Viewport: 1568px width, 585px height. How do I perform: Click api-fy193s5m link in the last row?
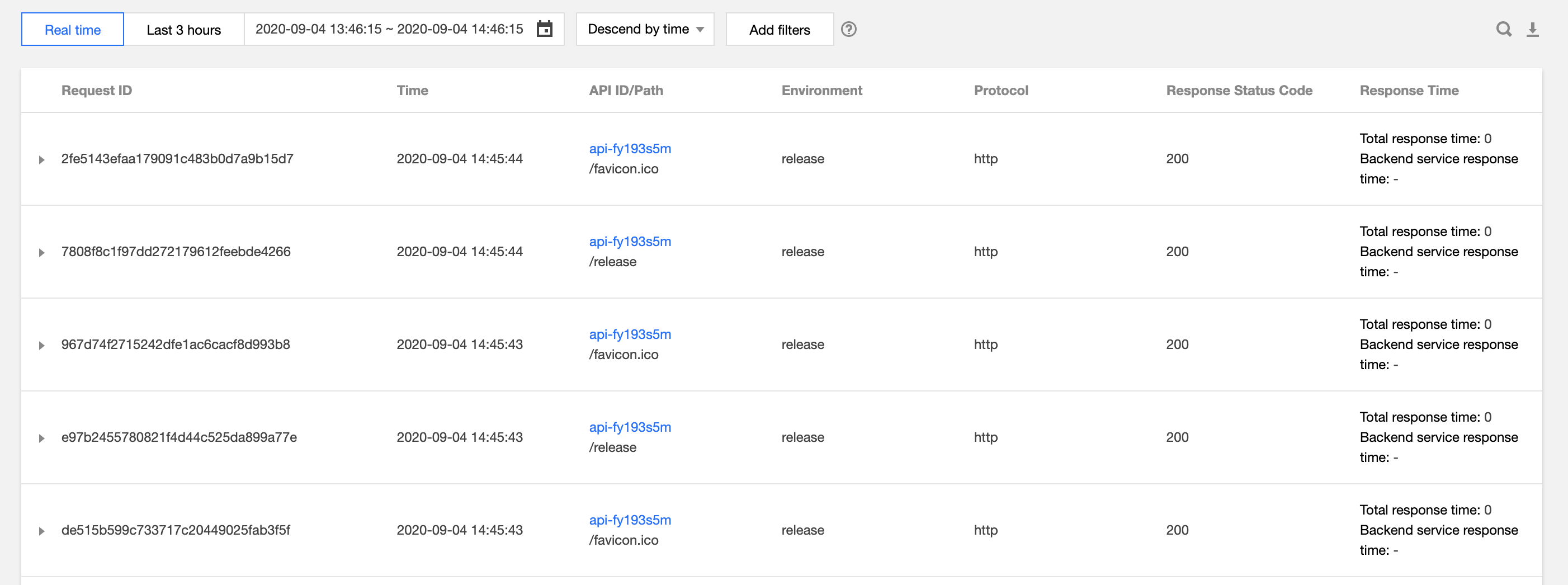[630, 520]
